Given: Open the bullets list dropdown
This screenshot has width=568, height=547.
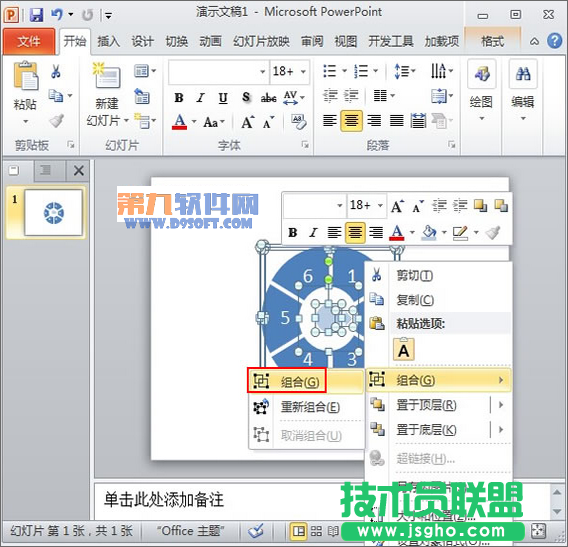Looking at the screenshot, I should [344, 71].
